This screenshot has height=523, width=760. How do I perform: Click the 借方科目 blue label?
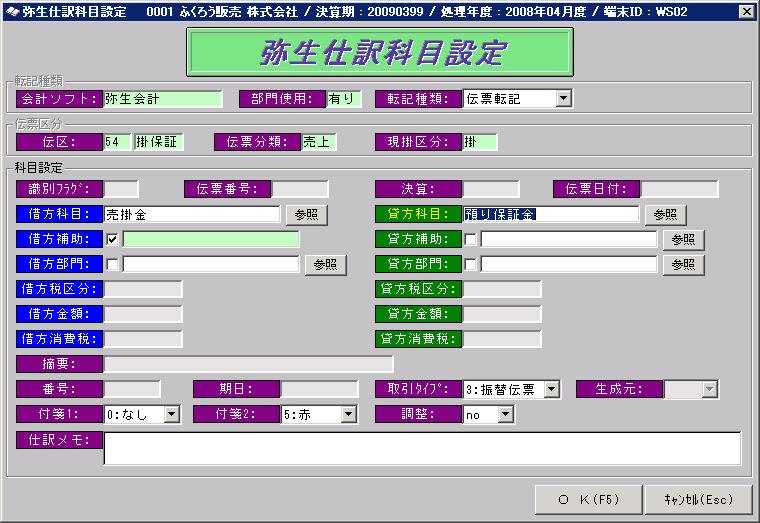click(60, 214)
